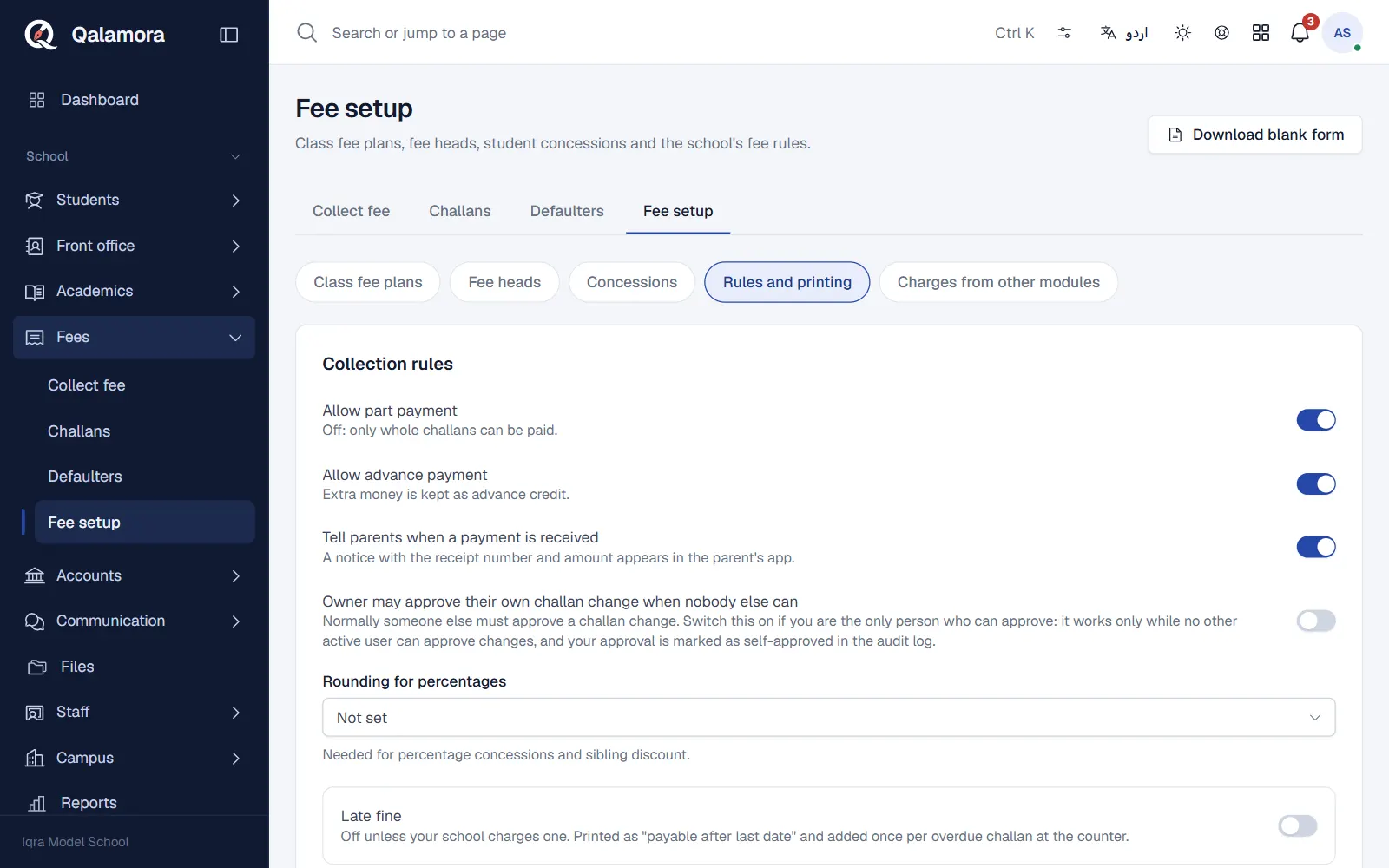Open Reports in the sidebar
Viewport: 1389px width, 868px height.
(135, 803)
